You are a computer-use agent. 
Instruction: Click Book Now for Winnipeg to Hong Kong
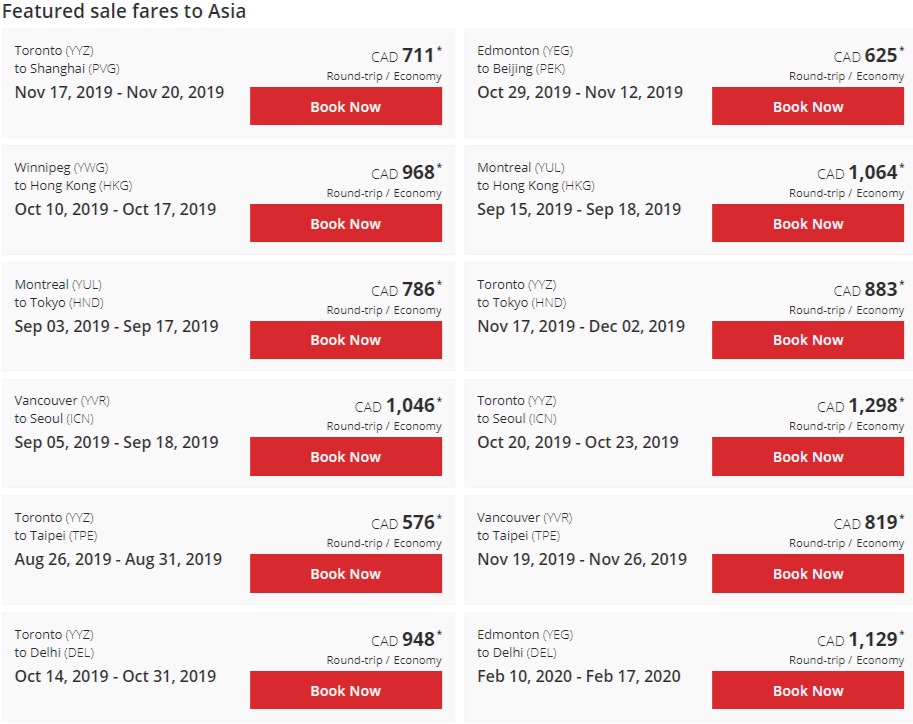[346, 223]
